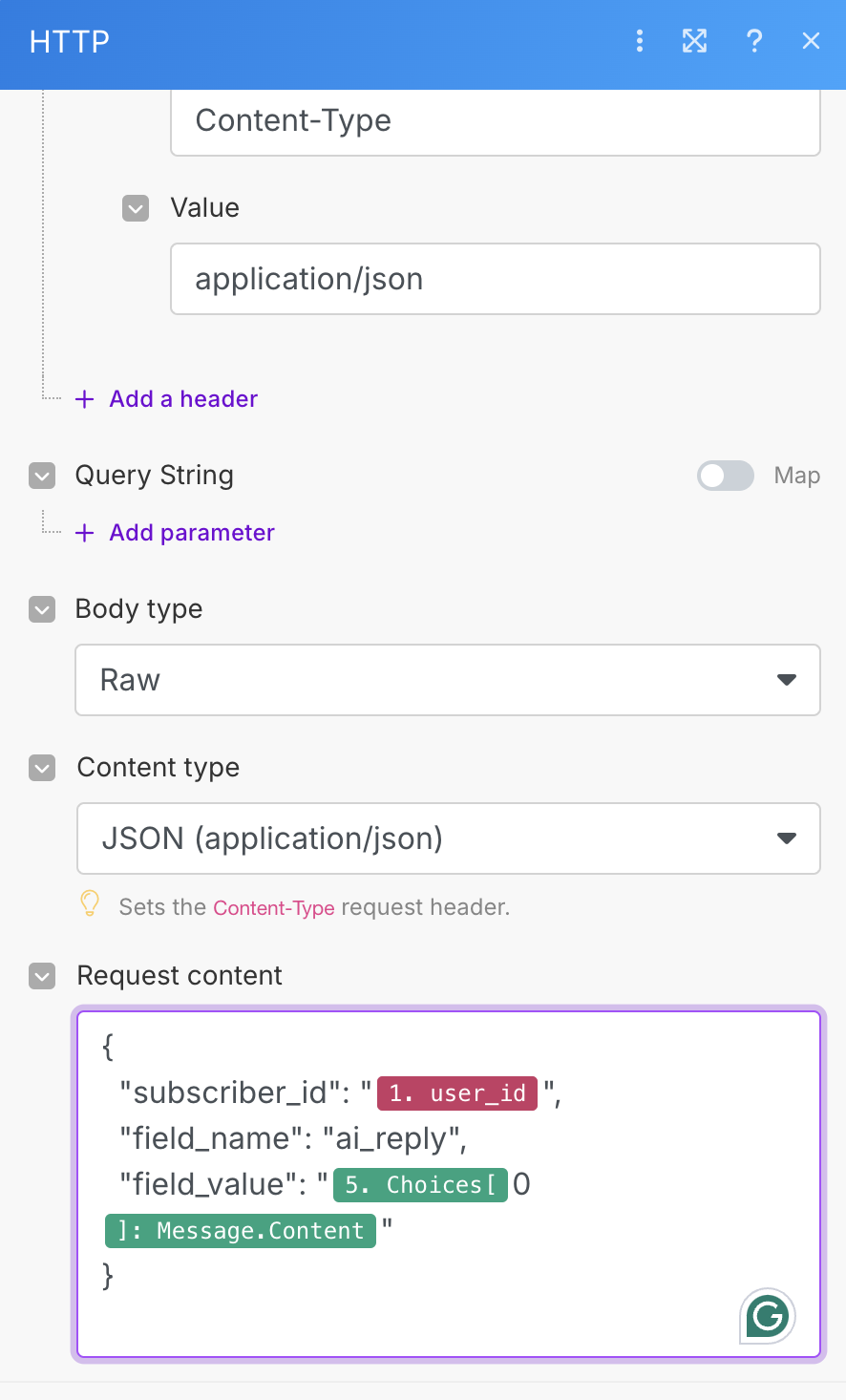Toggle the Query String Map switch
This screenshot has height=1400, width=846.
(x=726, y=476)
